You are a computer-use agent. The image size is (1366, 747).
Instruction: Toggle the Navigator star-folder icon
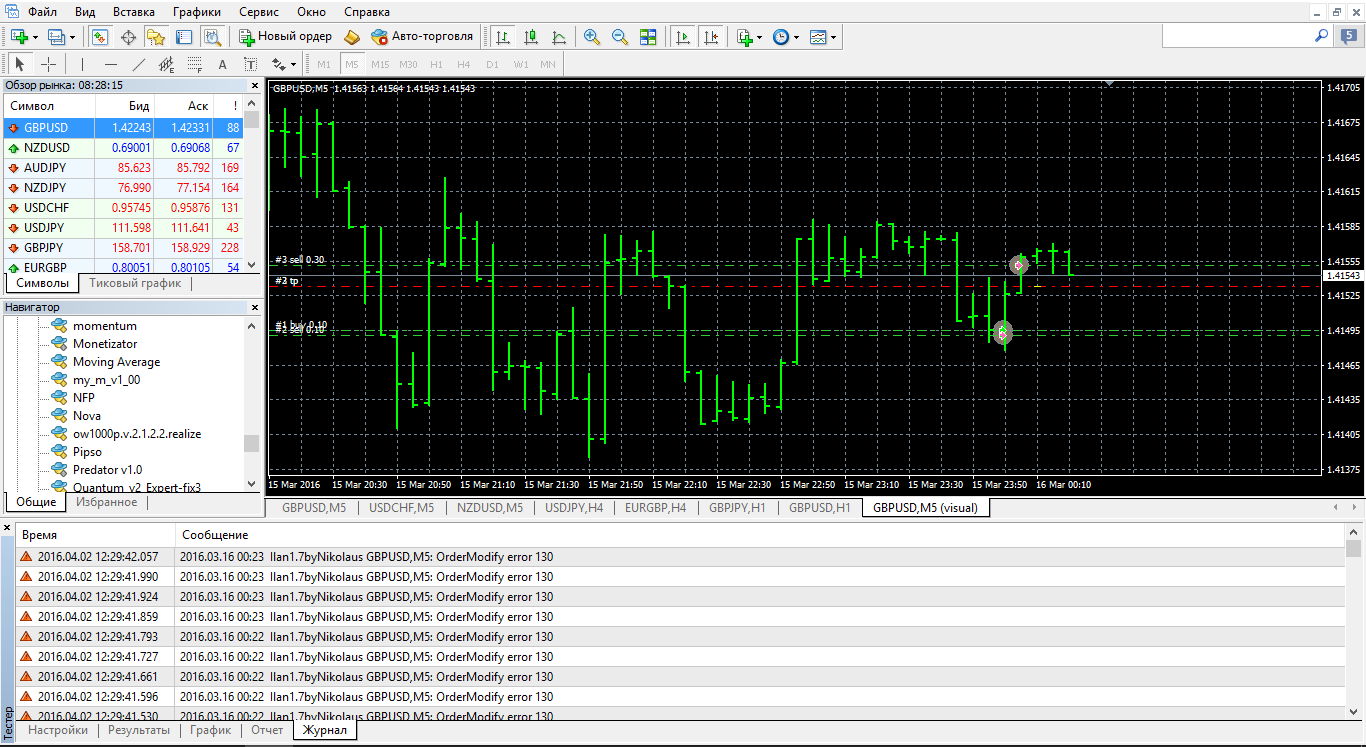coord(156,37)
